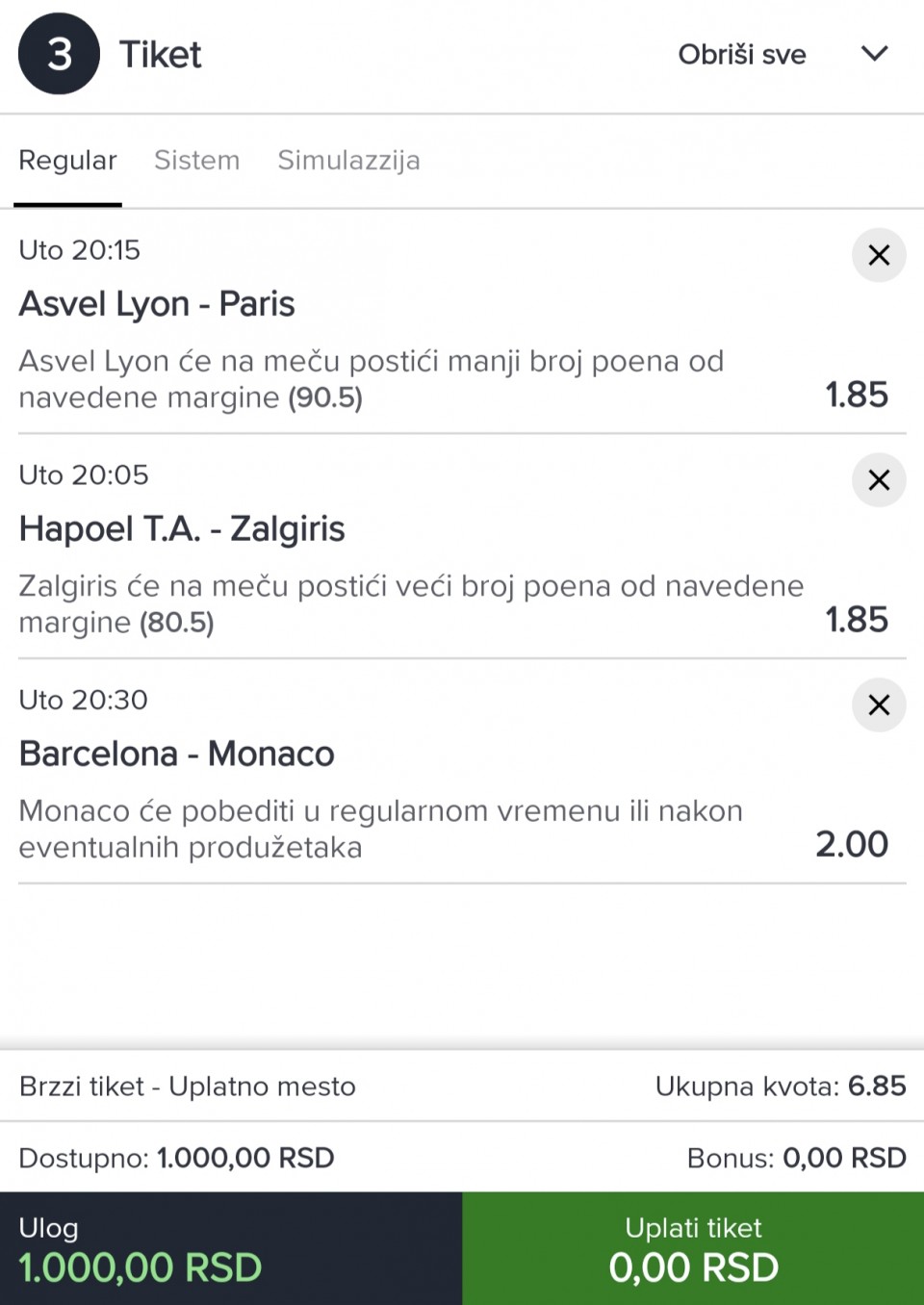Tap the Tiket header title

point(160,55)
